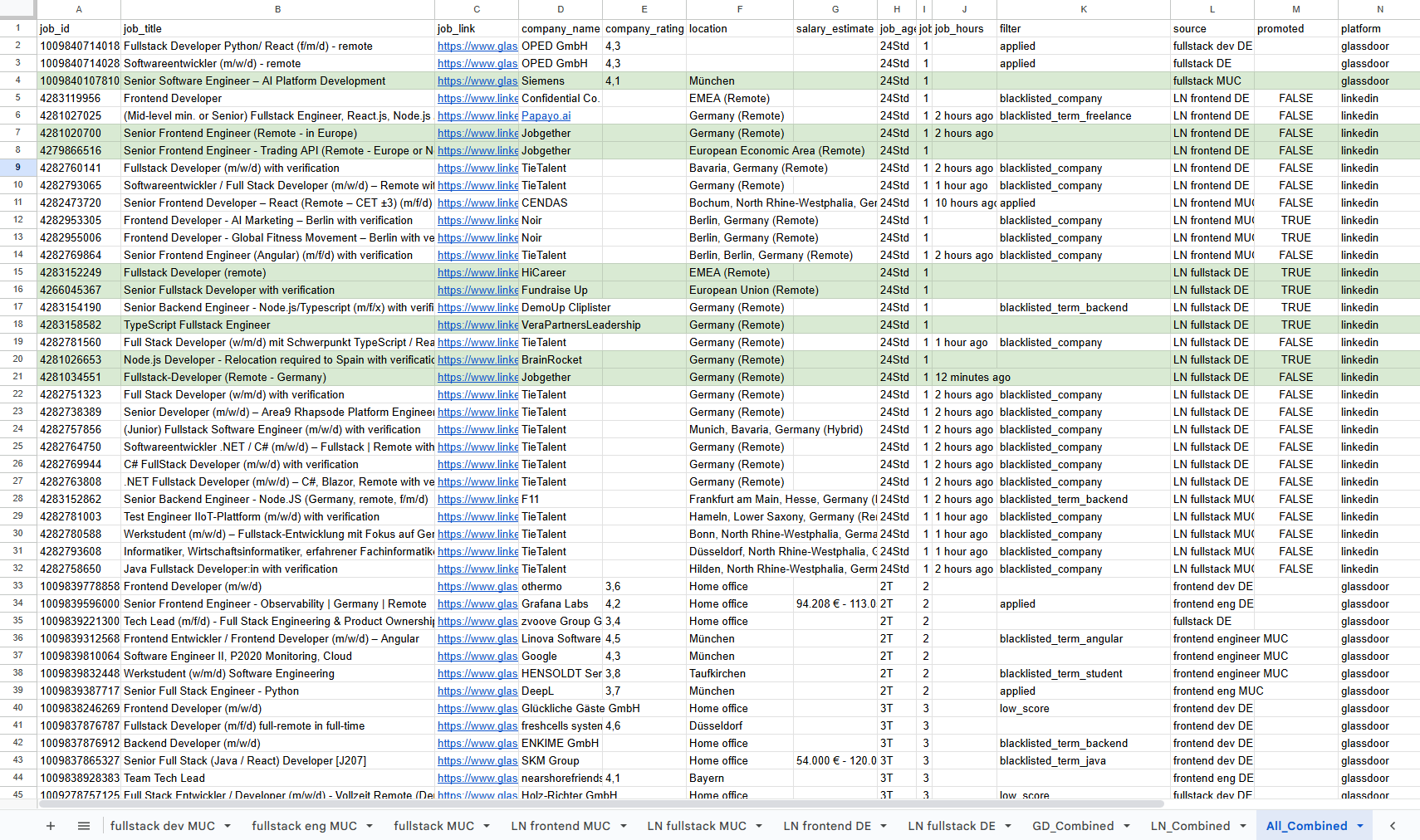1420x840 pixels.
Task: Open the fullstack dev MUC tab dropdown arrow
Action: pos(228,826)
